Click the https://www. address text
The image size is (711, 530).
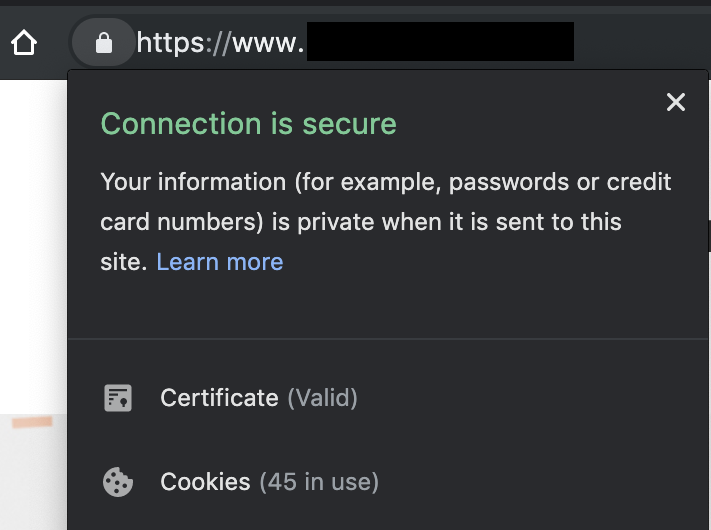point(220,43)
